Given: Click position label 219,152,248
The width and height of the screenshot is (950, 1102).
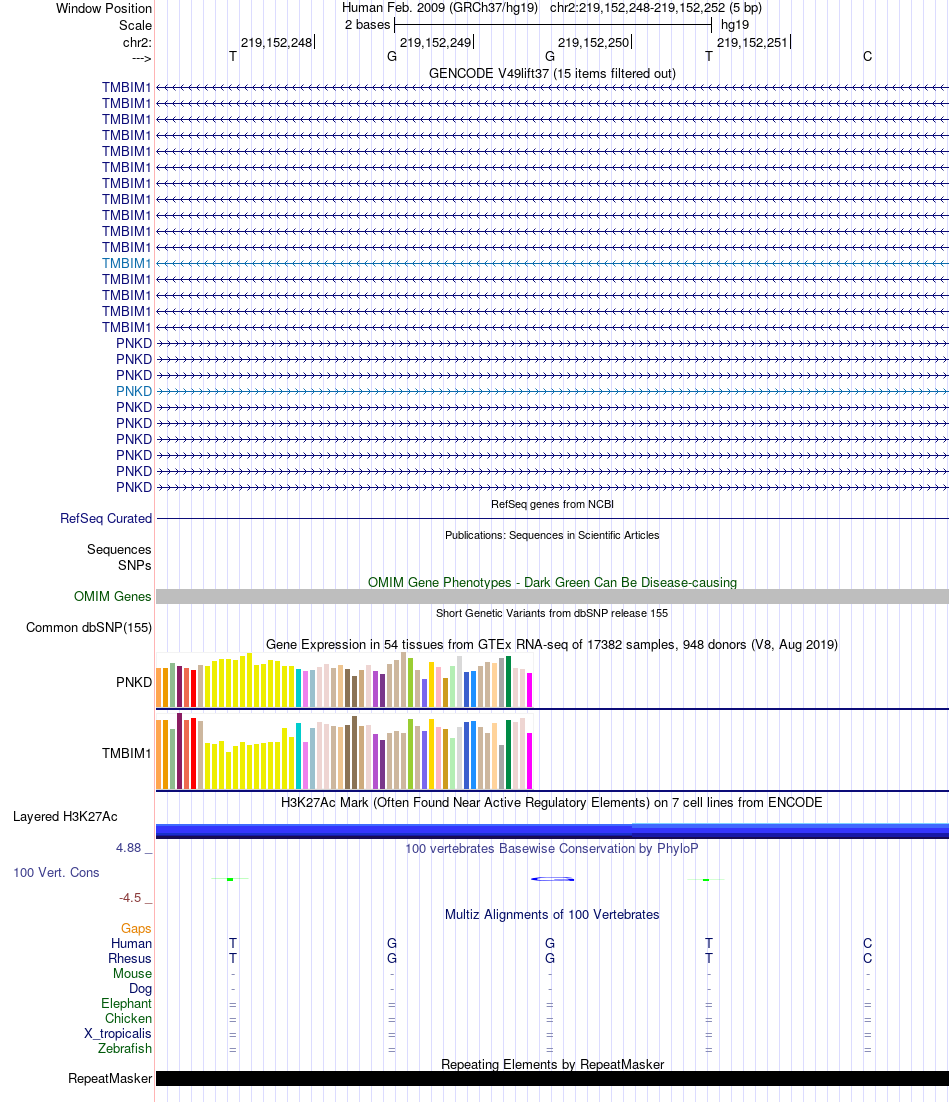Looking at the screenshot, I should tap(276, 43).
